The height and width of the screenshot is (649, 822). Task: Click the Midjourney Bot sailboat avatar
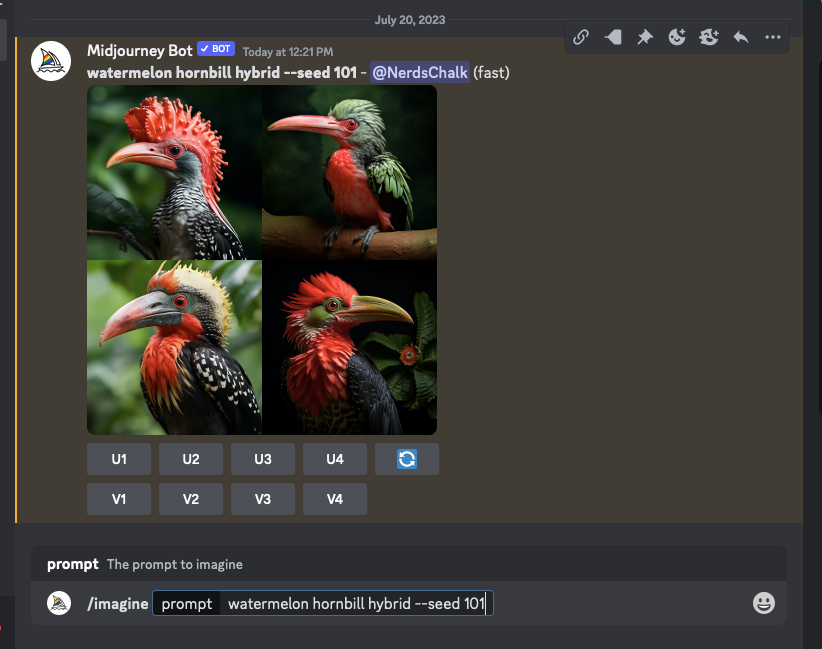pos(51,62)
